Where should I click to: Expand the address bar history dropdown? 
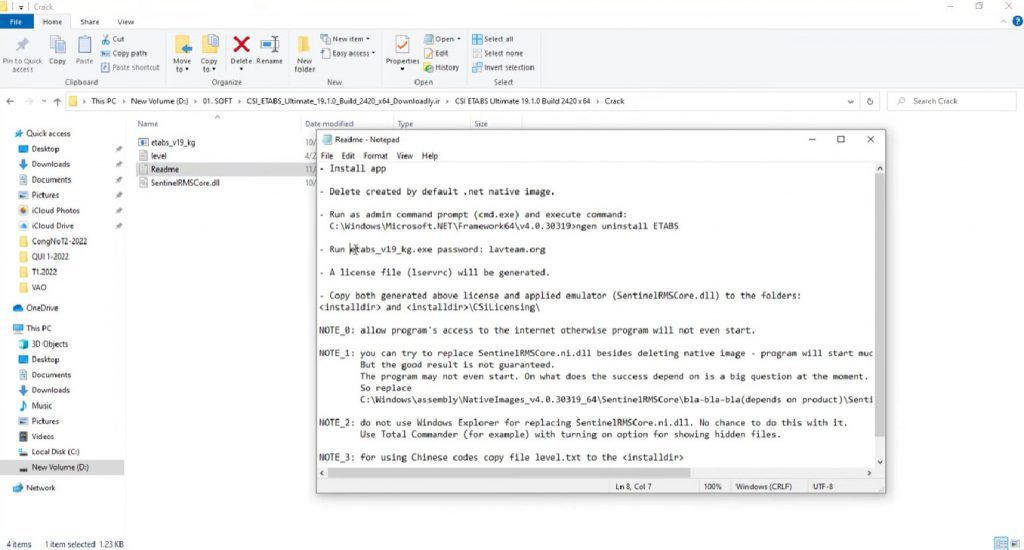click(x=850, y=101)
